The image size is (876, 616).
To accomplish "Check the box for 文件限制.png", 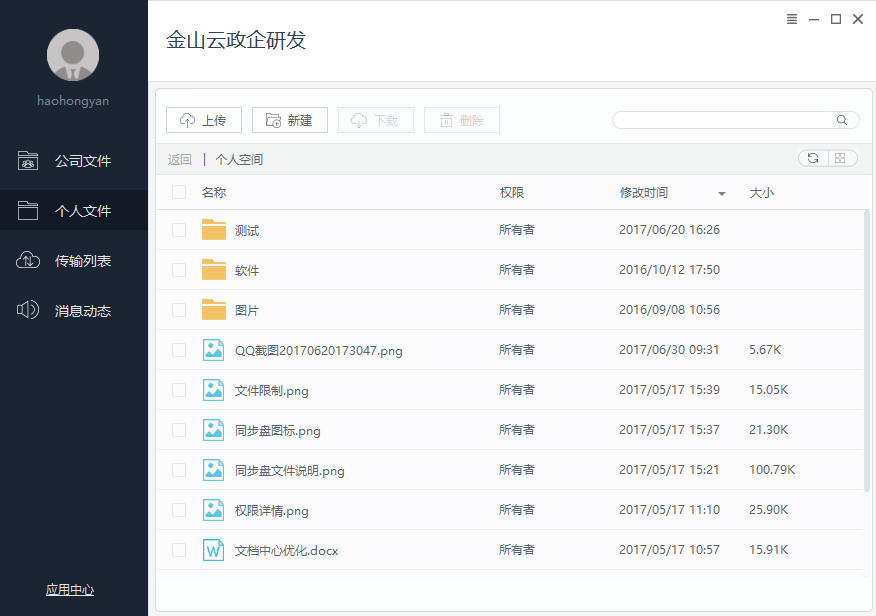I will pyautogui.click(x=179, y=390).
